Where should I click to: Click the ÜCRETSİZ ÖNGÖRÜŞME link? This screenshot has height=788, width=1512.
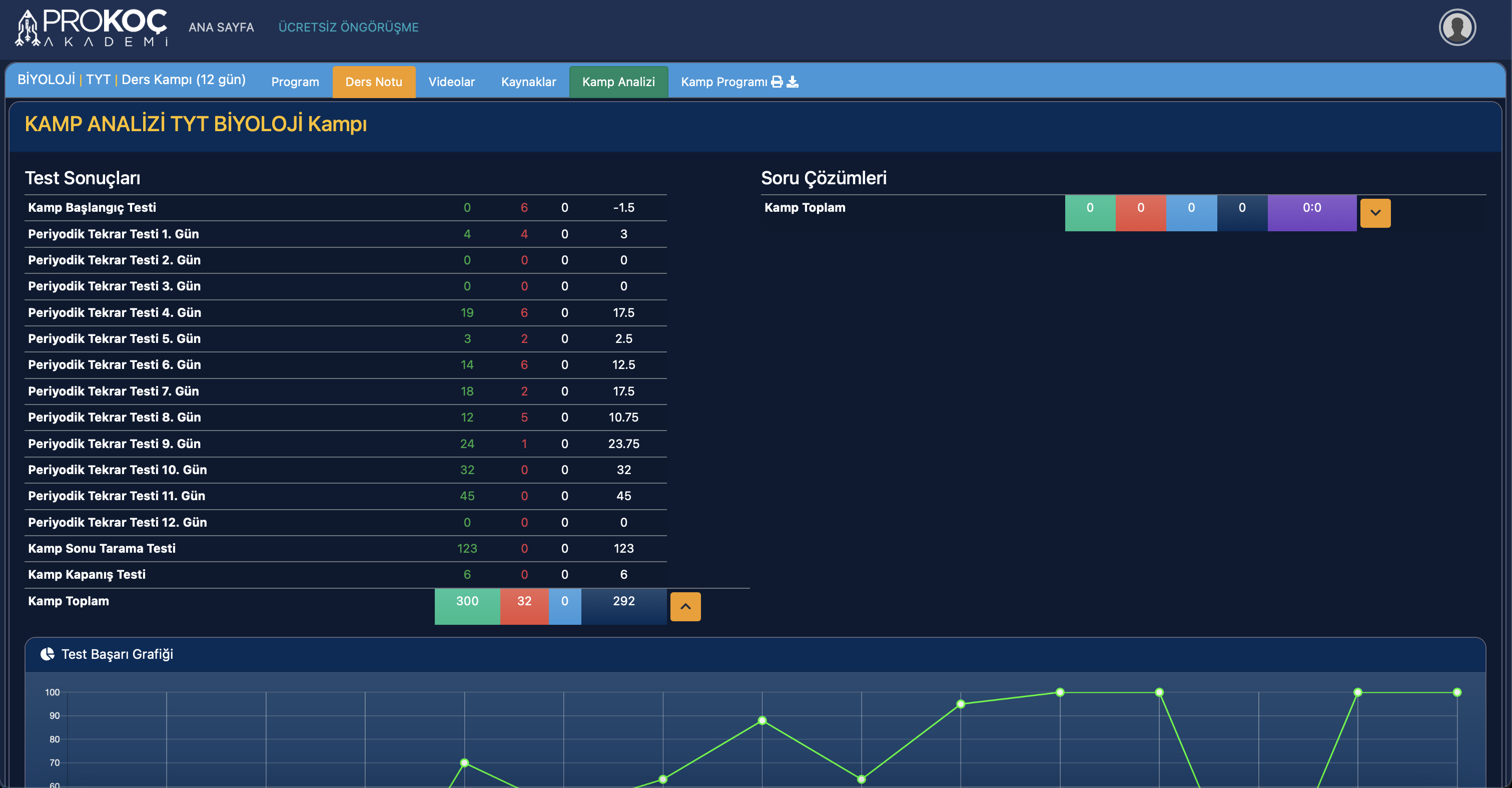348,27
